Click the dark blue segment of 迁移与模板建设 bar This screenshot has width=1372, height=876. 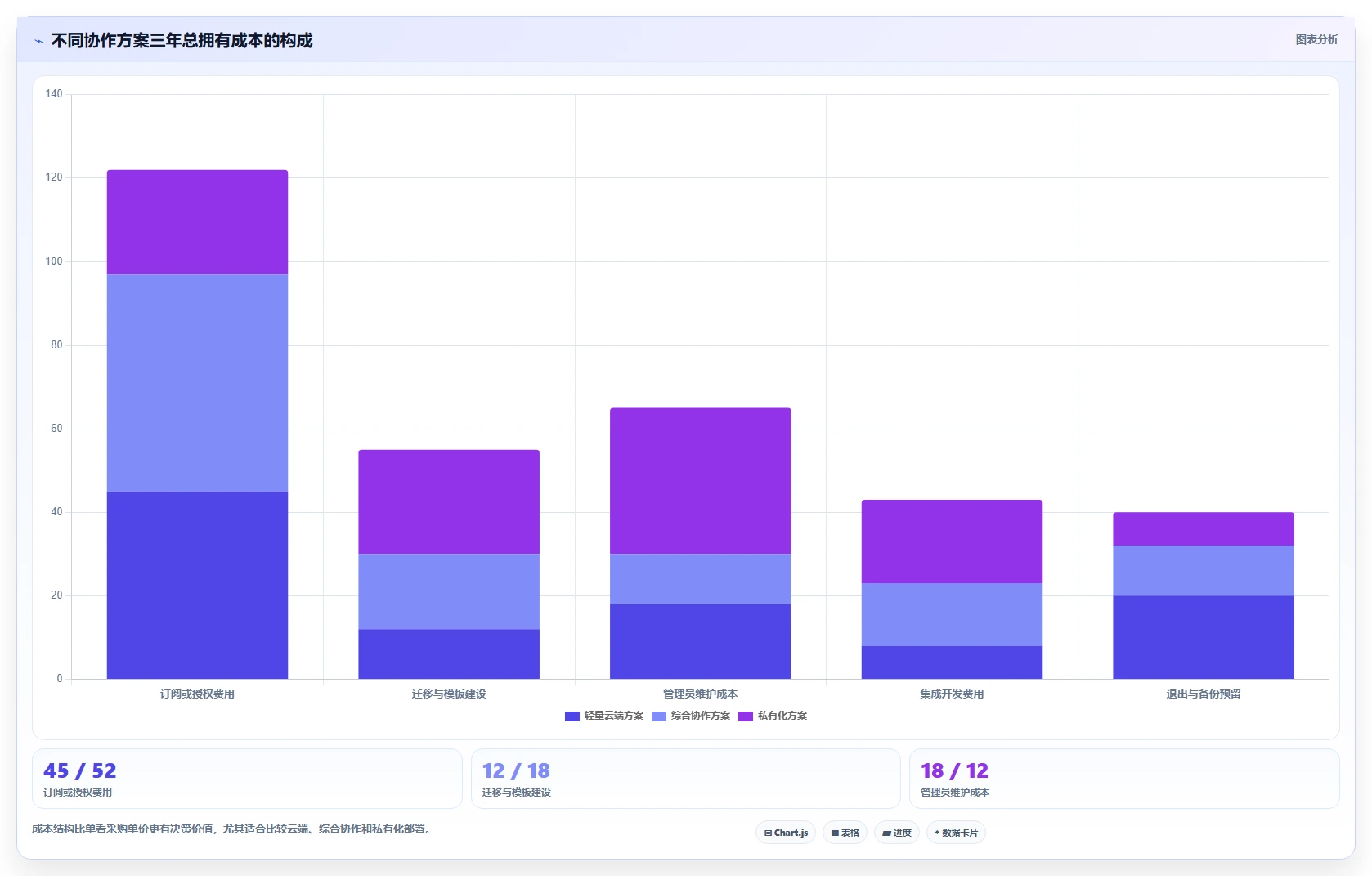tap(449, 654)
